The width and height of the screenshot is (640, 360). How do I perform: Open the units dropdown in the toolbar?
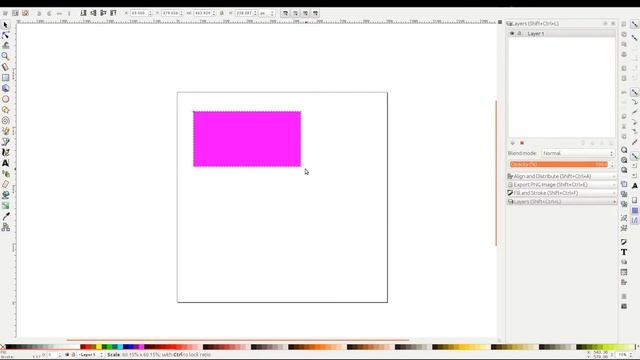pyautogui.click(x=267, y=13)
